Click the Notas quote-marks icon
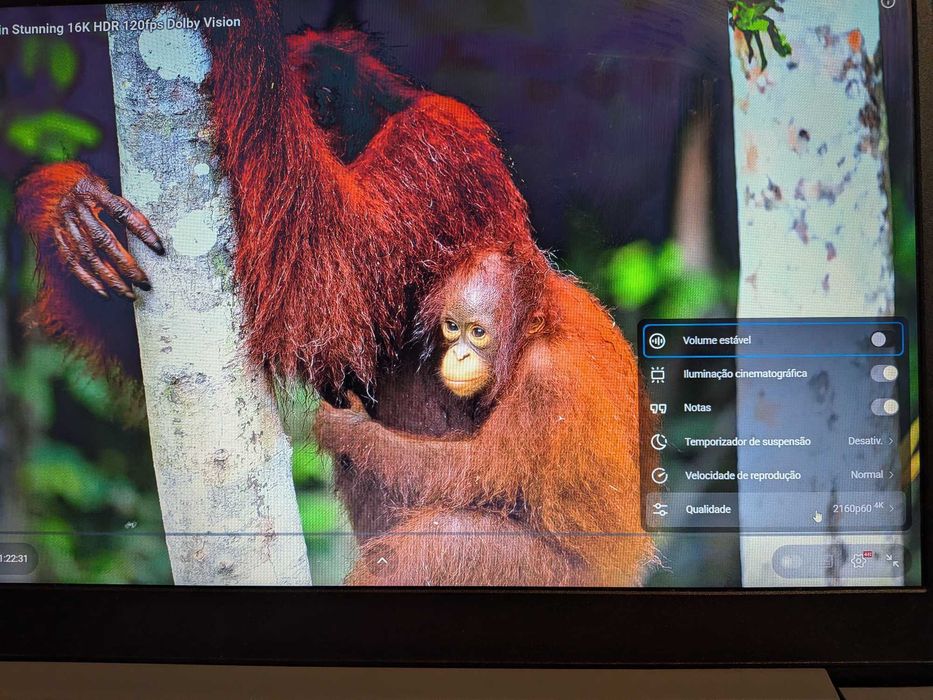The image size is (933, 700). pyautogui.click(x=658, y=408)
